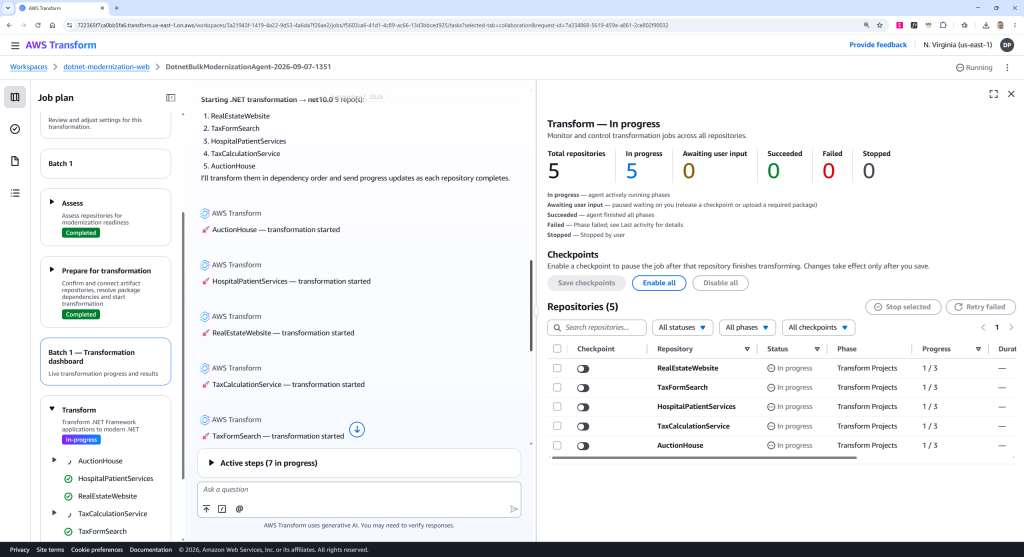Screen dimensions: 1024x557
Task: Open the documents sidebar icon
Action: (15, 161)
